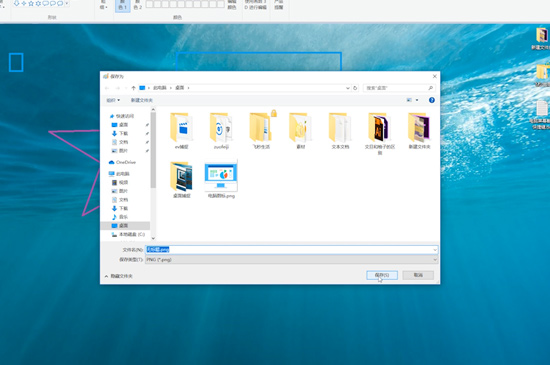
Task: Pick the first empty custom color swatch
Action: point(149,4)
